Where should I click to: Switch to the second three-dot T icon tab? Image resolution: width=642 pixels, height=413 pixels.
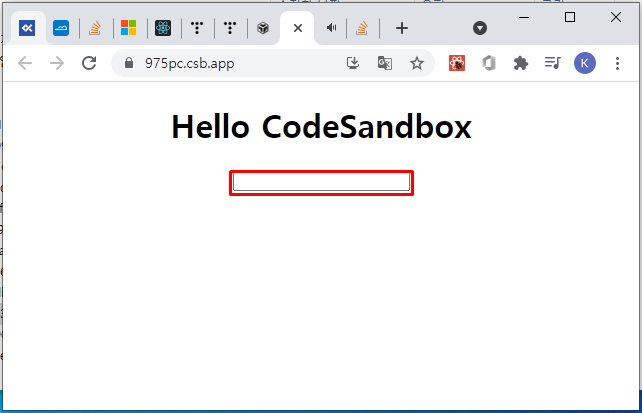(x=230, y=28)
